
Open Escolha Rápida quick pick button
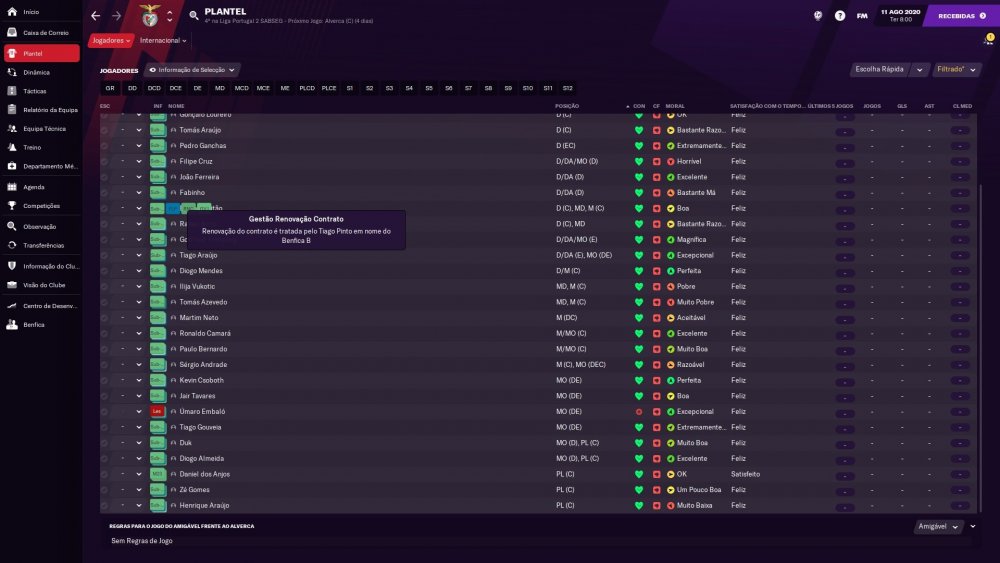point(879,69)
